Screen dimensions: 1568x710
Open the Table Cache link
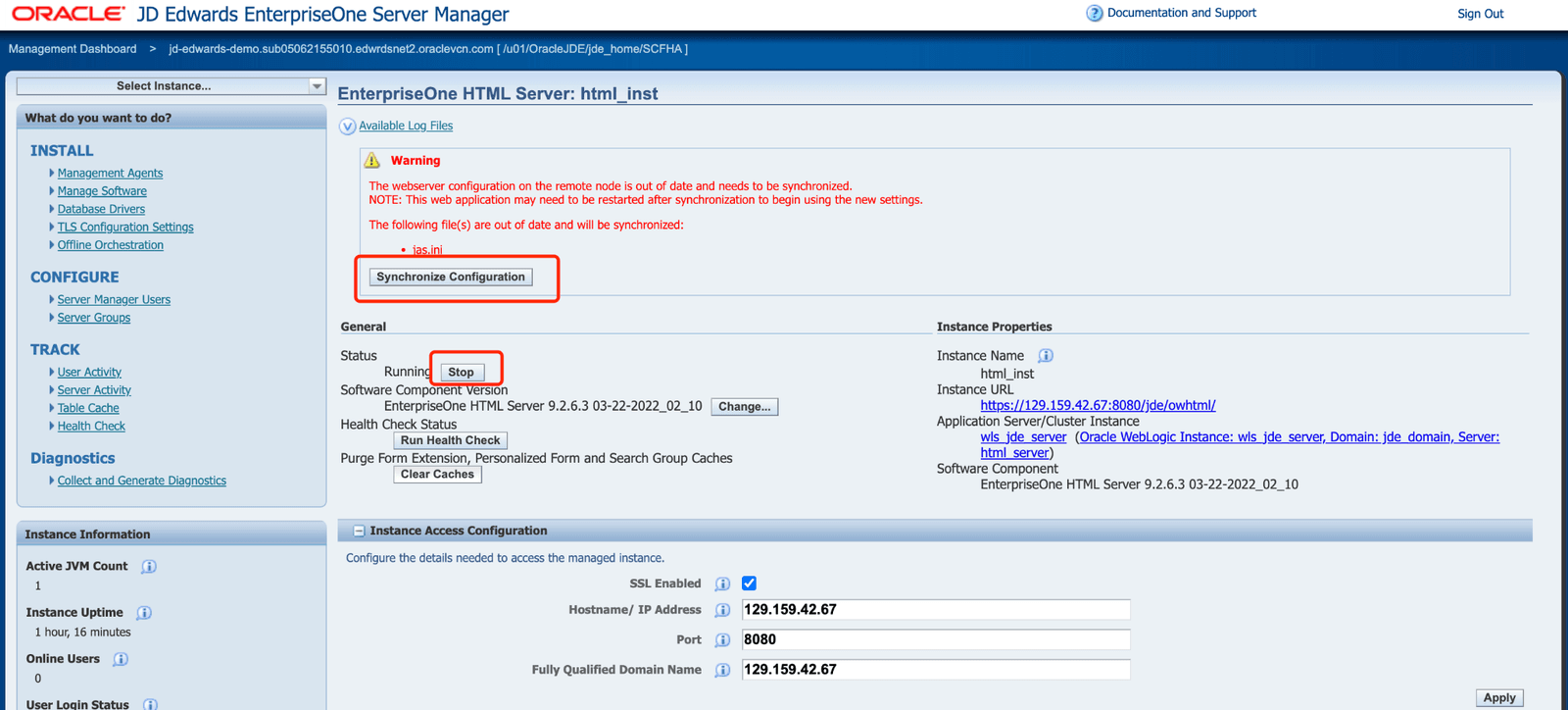(x=88, y=408)
